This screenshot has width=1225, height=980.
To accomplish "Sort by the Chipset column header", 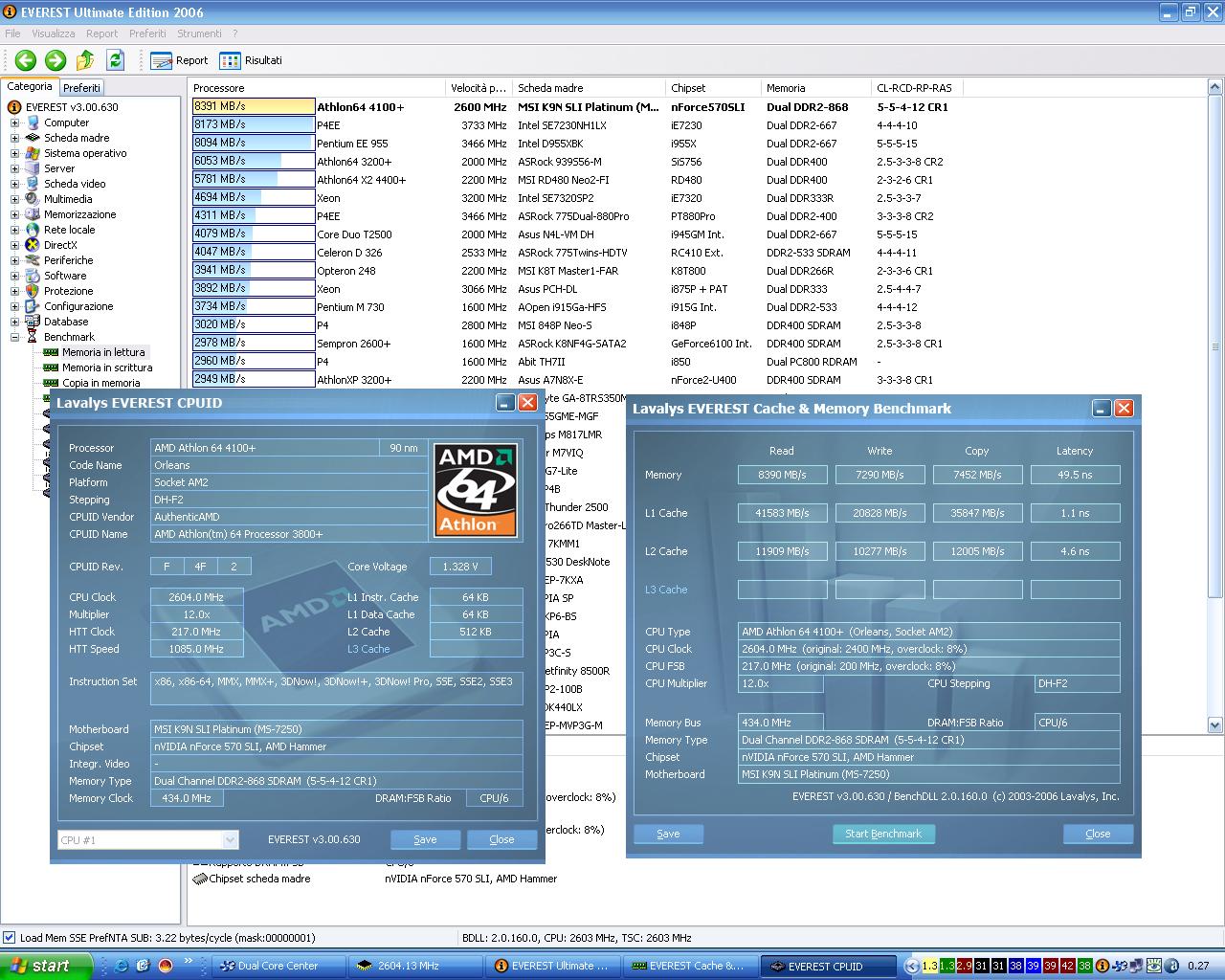I will point(713,88).
